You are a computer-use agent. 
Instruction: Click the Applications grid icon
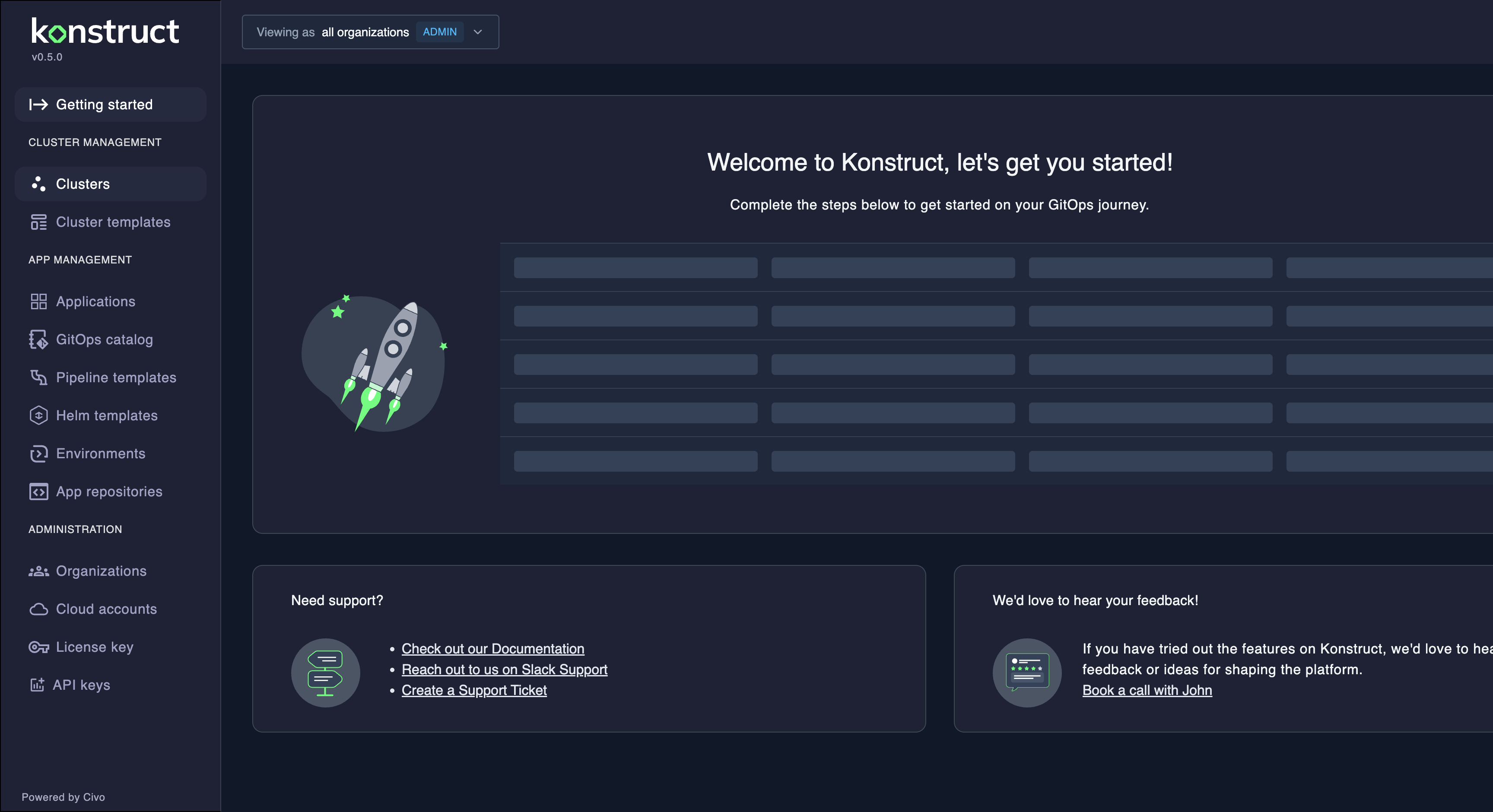38,301
